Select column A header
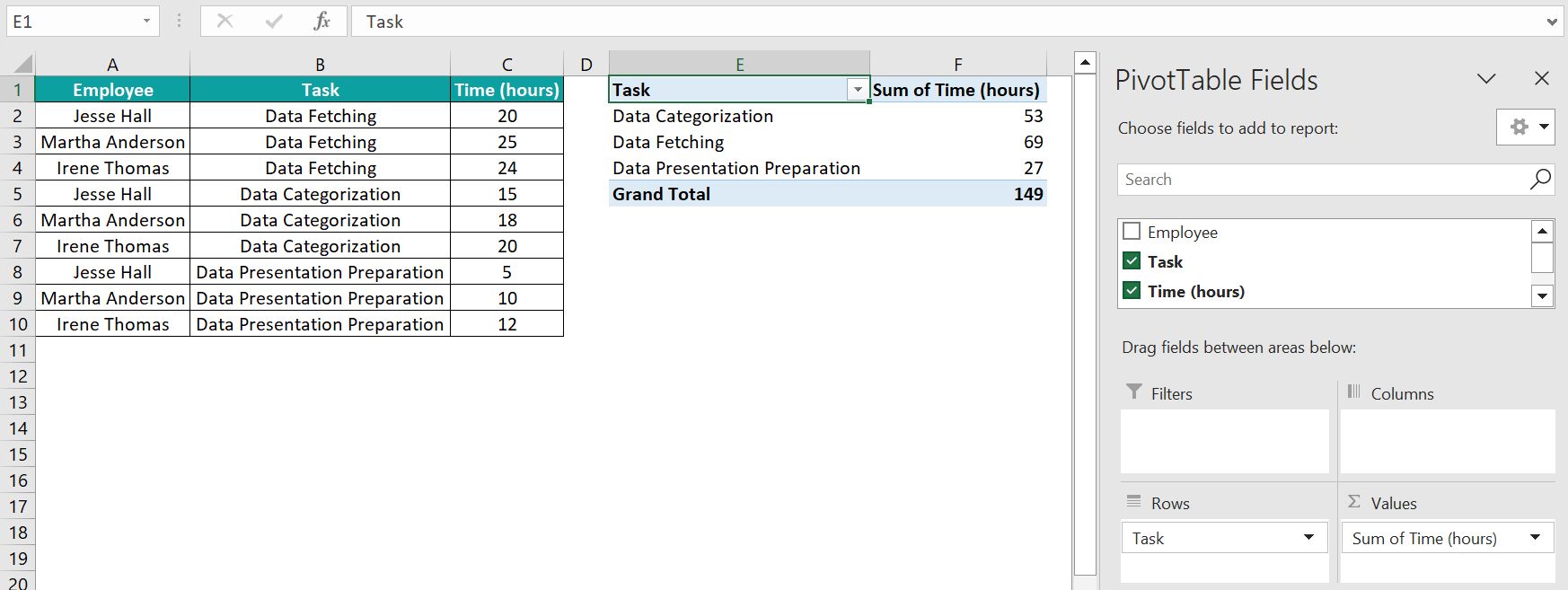This screenshot has width=1568, height=590. pyautogui.click(x=112, y=65)
